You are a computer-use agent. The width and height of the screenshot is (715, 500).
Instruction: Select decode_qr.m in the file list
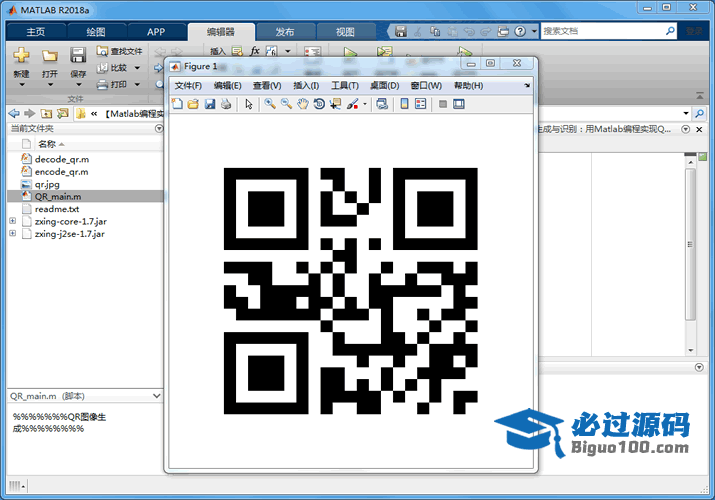[x=62, y=160]
